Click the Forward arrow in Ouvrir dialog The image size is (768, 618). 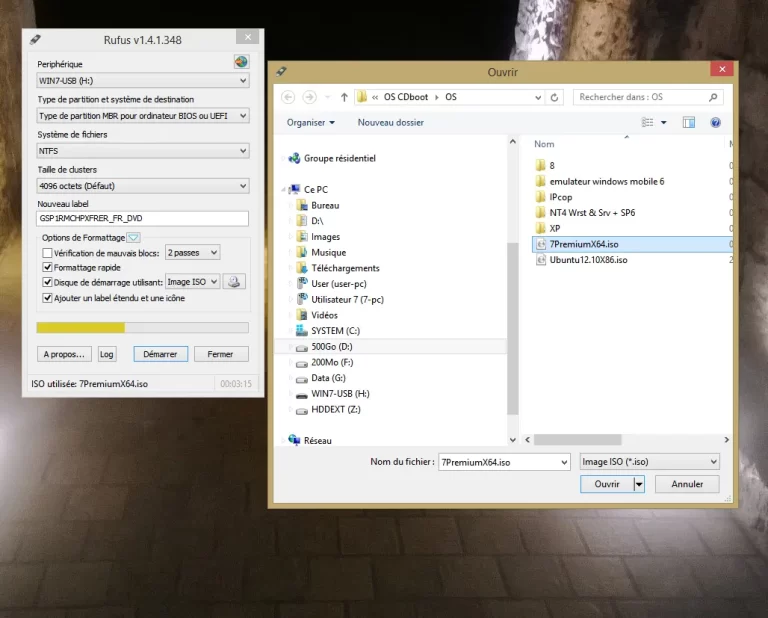point(309,97)
